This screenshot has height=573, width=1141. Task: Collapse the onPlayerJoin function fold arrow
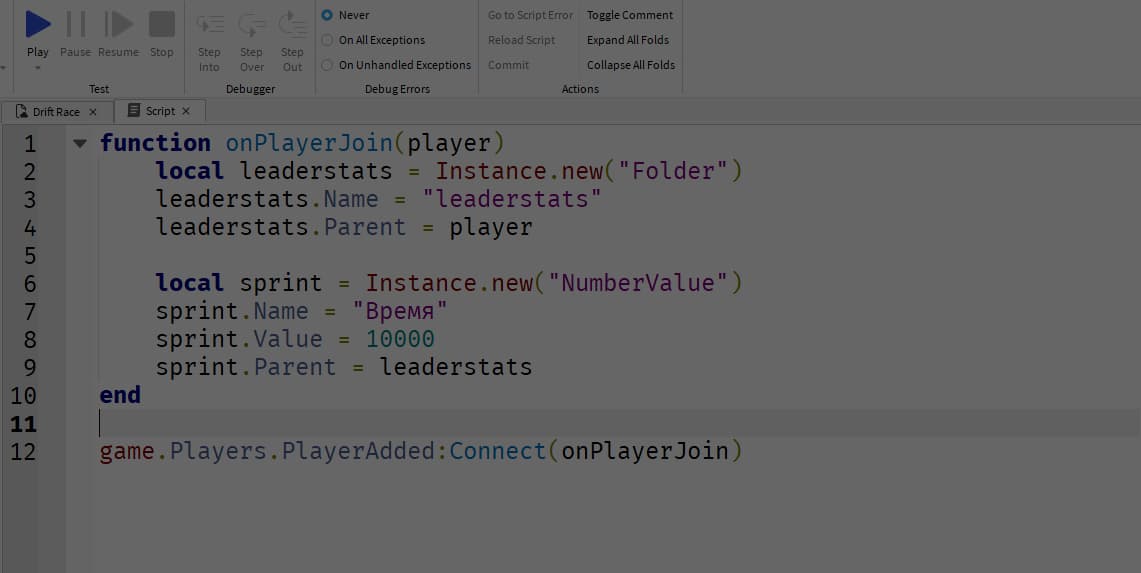[x=80, y=143]
